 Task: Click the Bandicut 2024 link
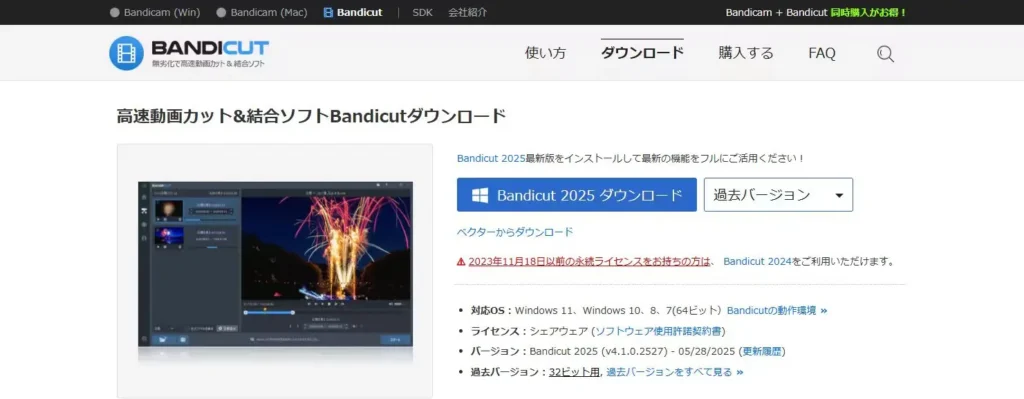click(x=758, y=261)
